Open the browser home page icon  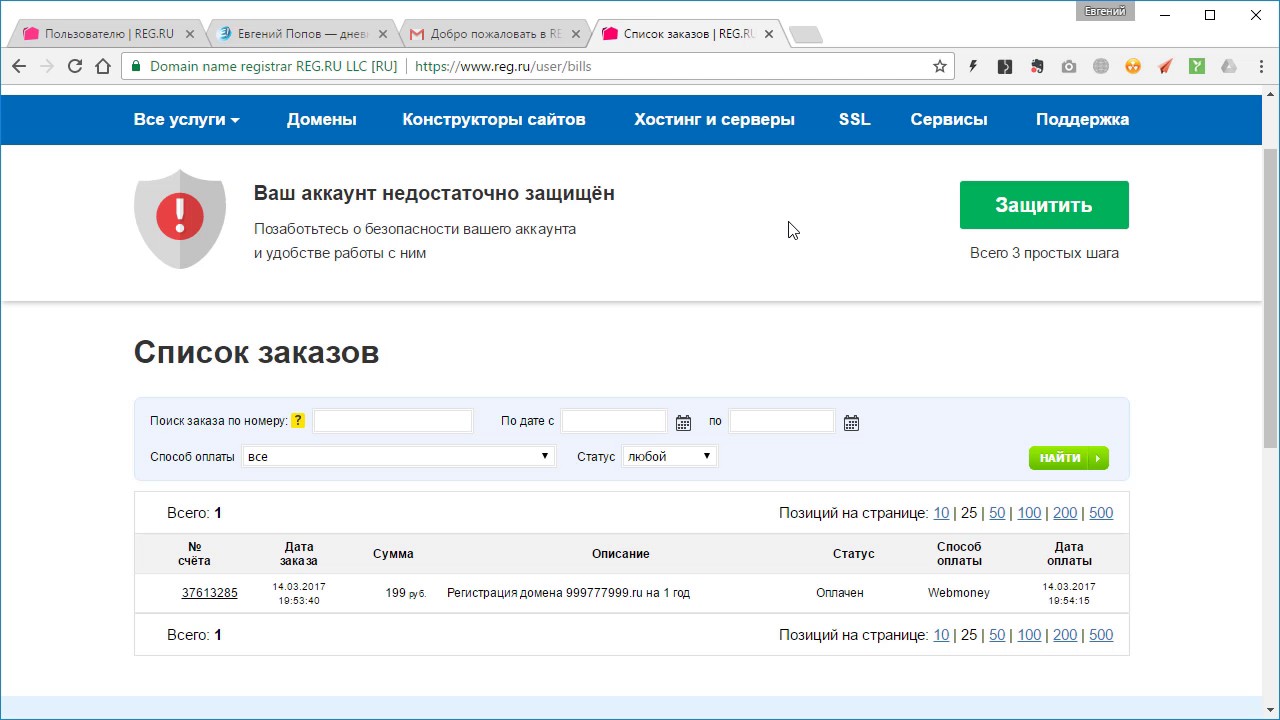click(x=103, y=66)
